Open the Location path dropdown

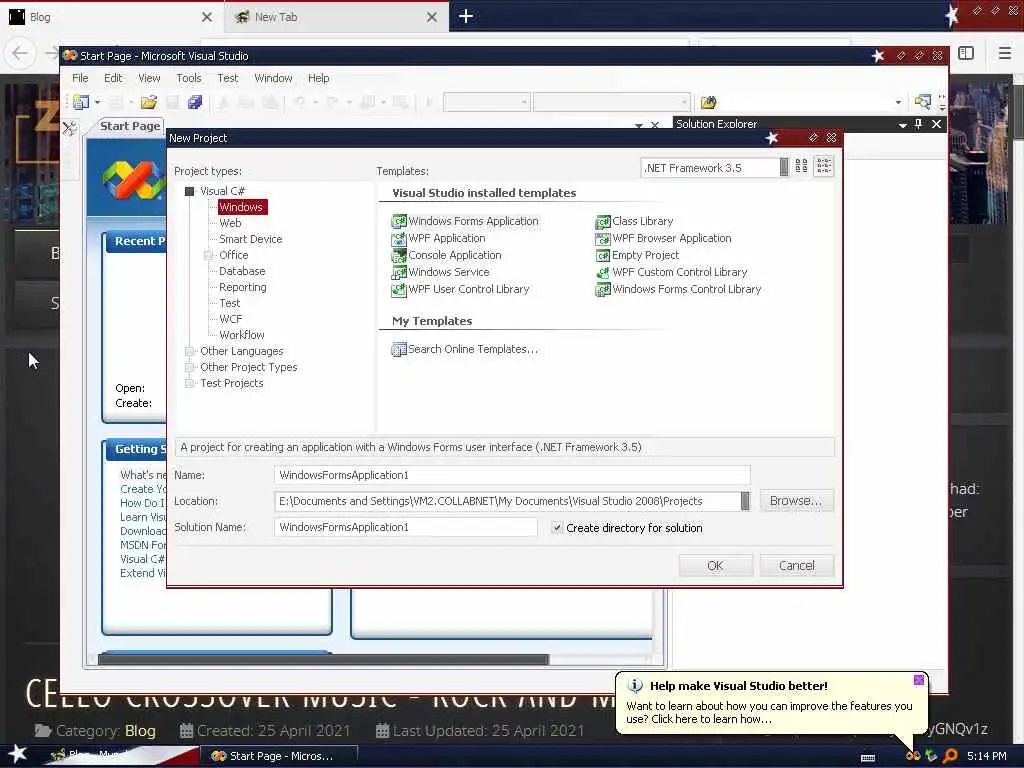pyautogui.click(x=745, y=501)
